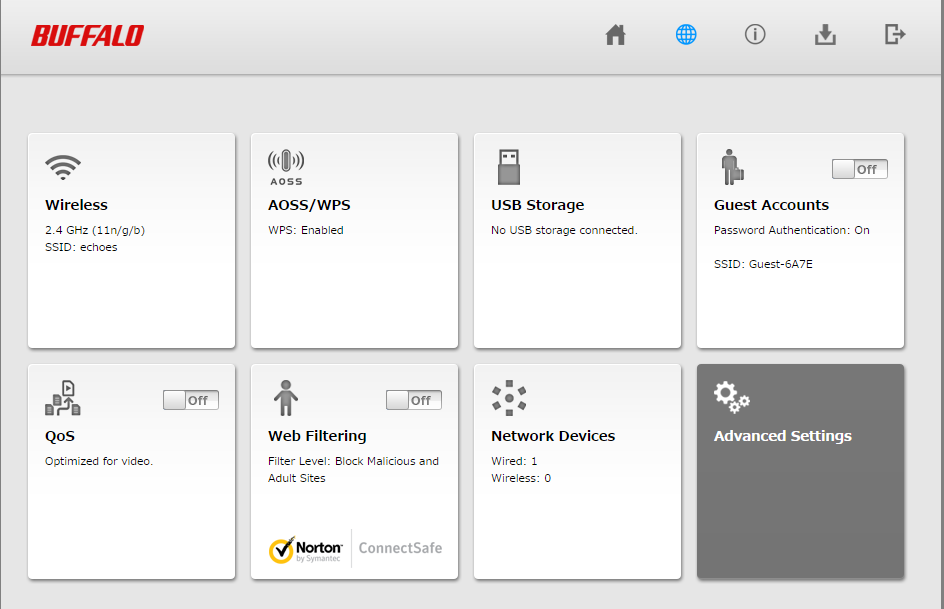
Task: Open the USB Storage title
Action: 537,205
